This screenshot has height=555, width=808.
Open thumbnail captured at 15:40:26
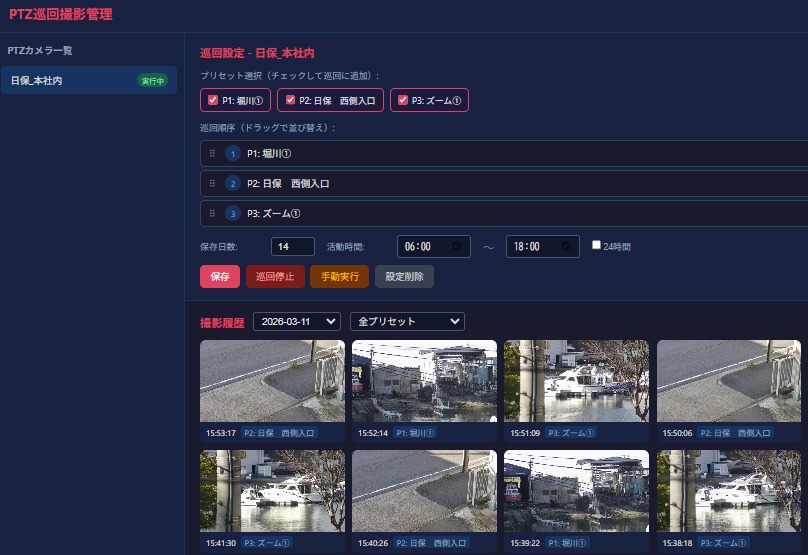pos(425,491)
